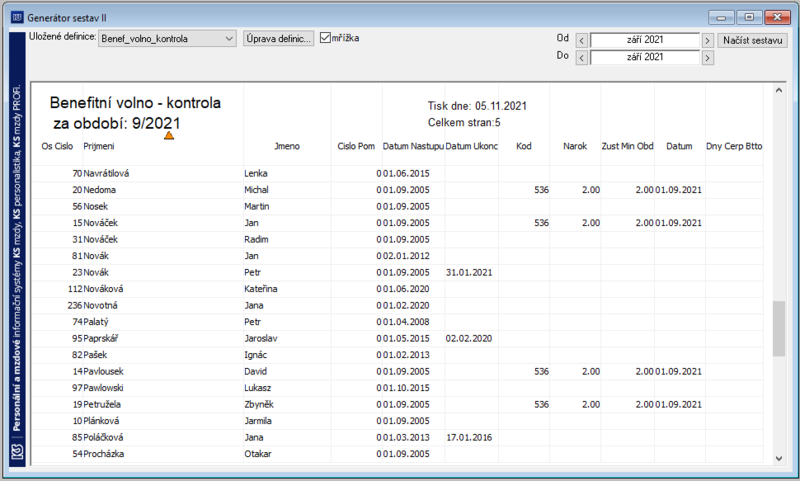Click the Datum Nastupu column header
The height and width of the screenshot is (481, 800).
point(413,146)
